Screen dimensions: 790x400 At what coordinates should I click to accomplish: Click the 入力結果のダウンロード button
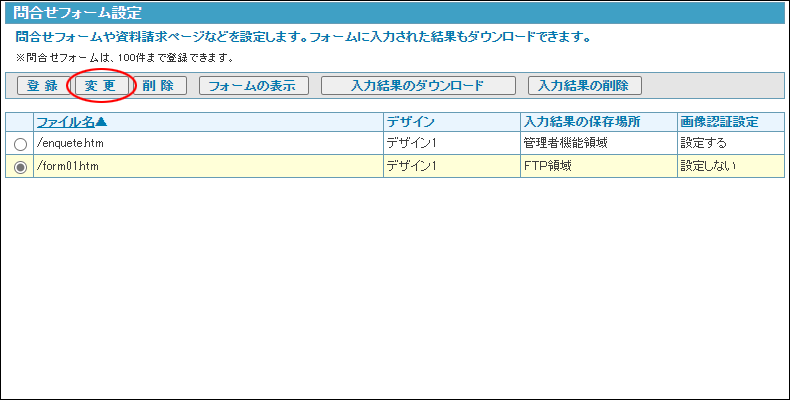pos(418,86)
